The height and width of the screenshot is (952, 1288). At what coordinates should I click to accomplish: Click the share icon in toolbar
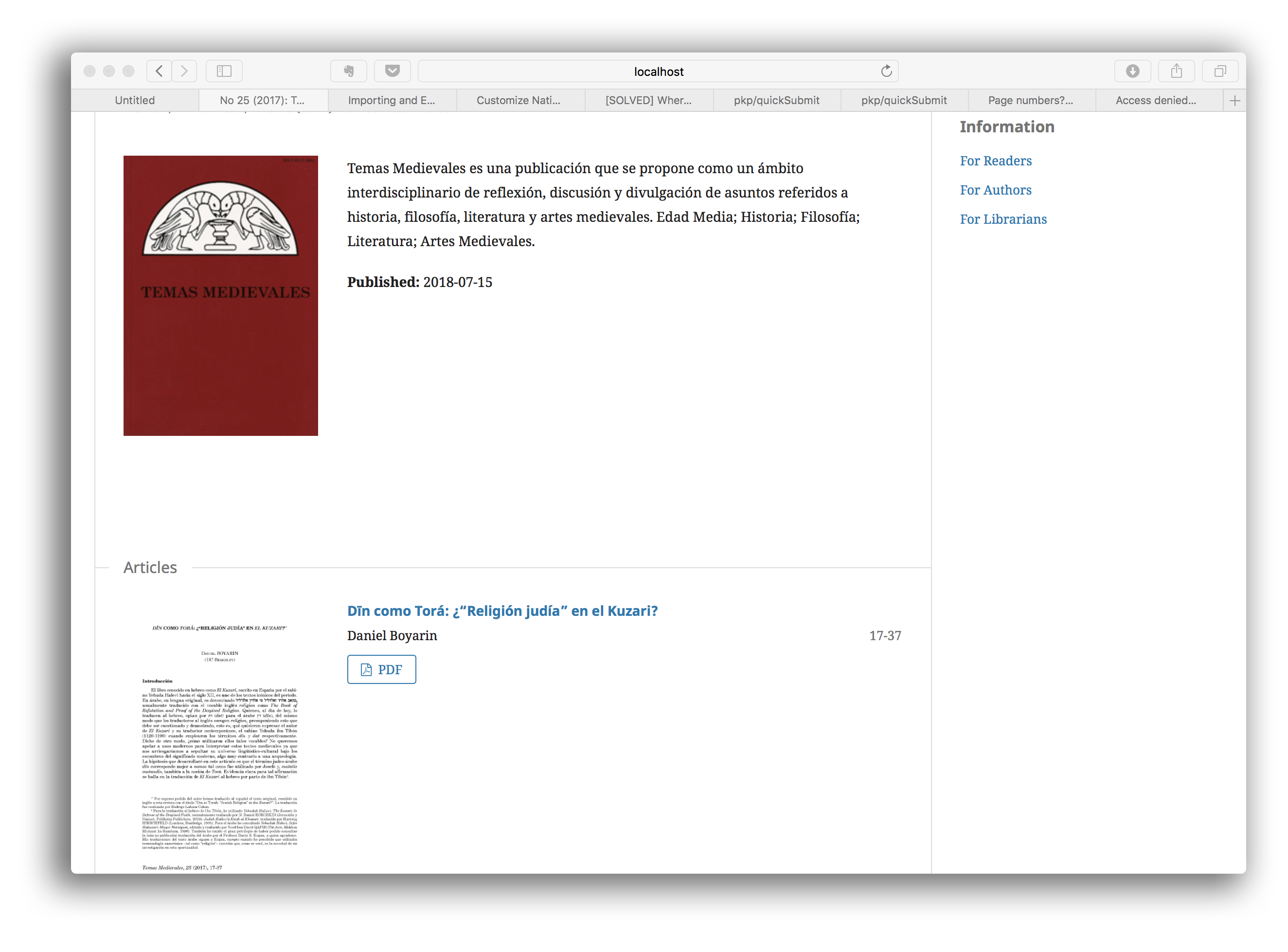(1176, 71)
